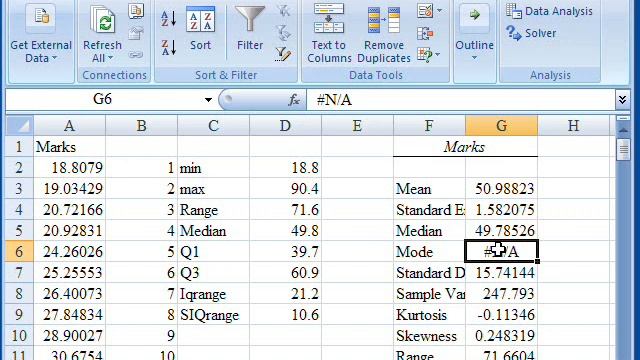Click the connection Properties icon
The height and width of the screenshot is (360, 640).
coord(136,33)
